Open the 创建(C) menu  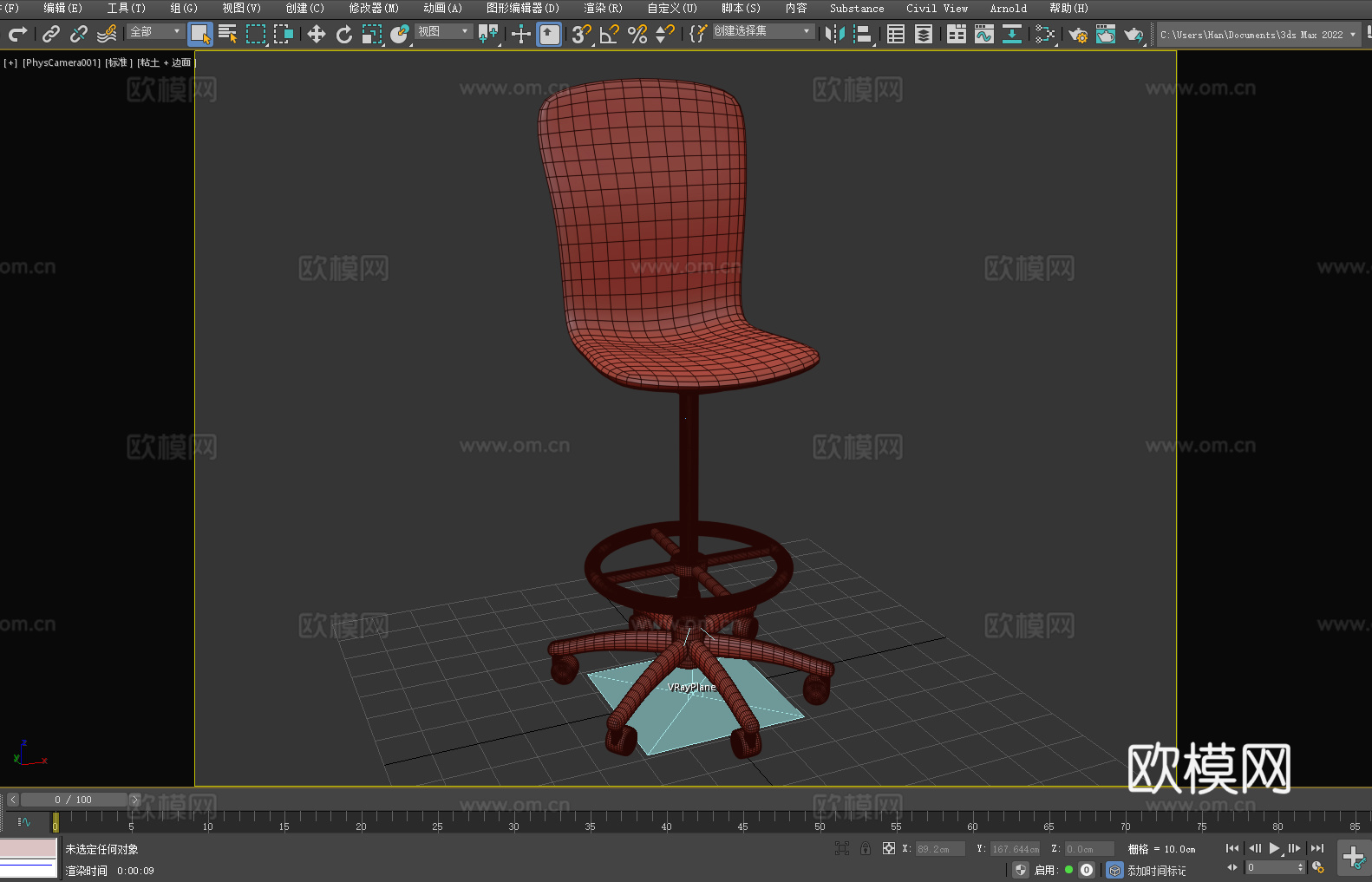coord(304,8)
